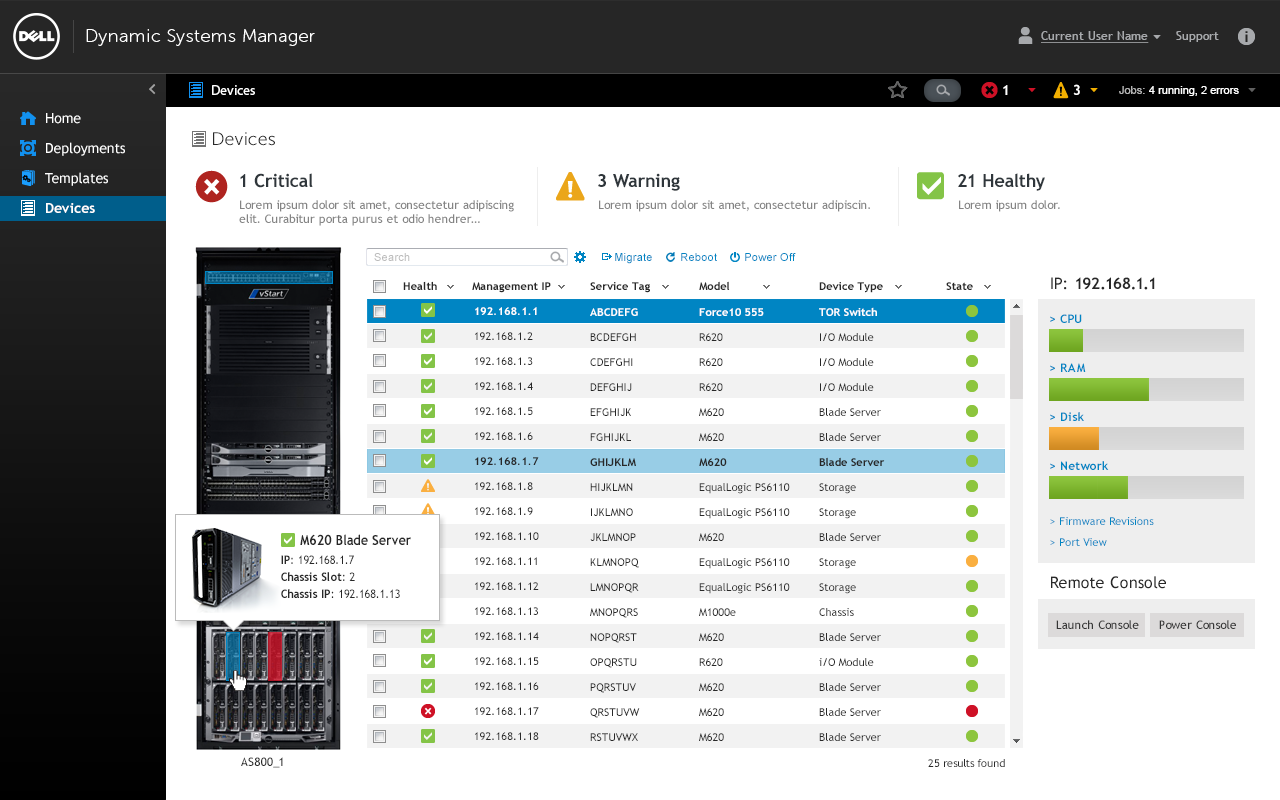Screen dimensions: 1280x800
Task: Click the Launch Console button
Action: click(1097, 625)
